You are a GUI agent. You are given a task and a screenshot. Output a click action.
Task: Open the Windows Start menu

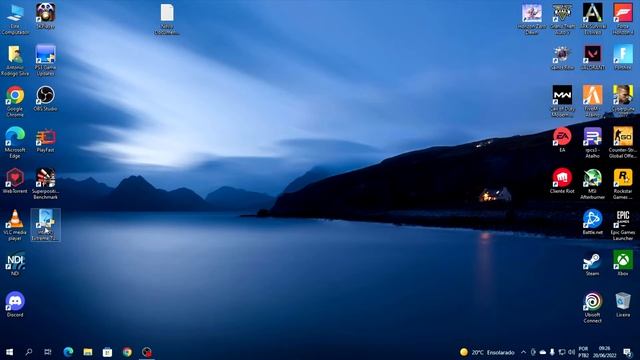(x=10, y=352)
